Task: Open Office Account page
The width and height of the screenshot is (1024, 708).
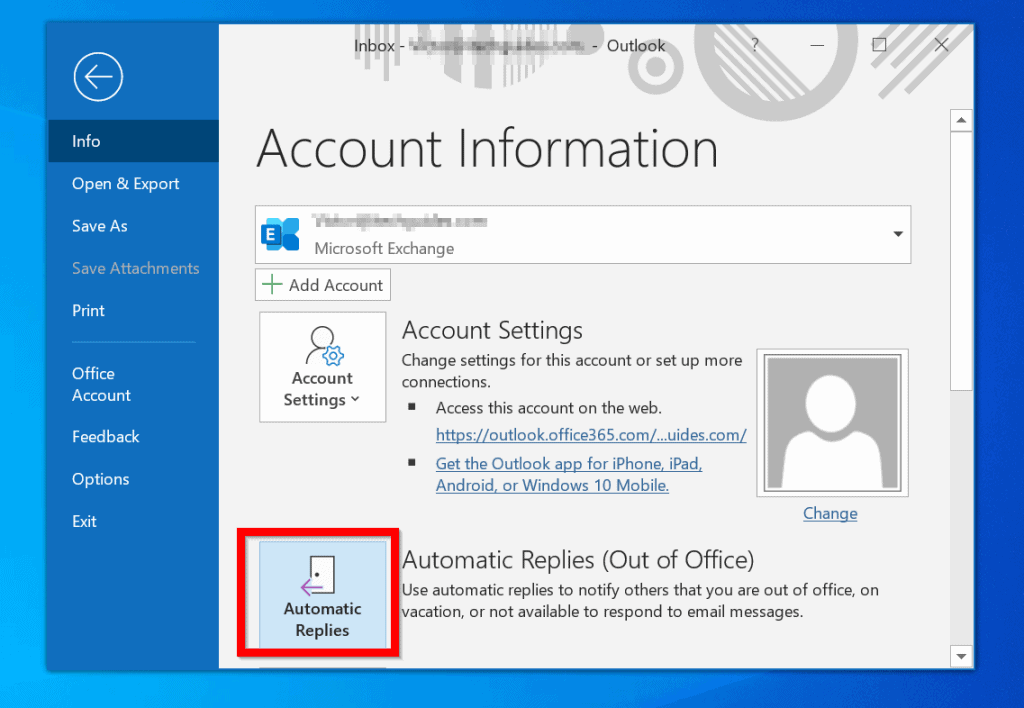Action: pyautogui.click(x=133, y=384)
